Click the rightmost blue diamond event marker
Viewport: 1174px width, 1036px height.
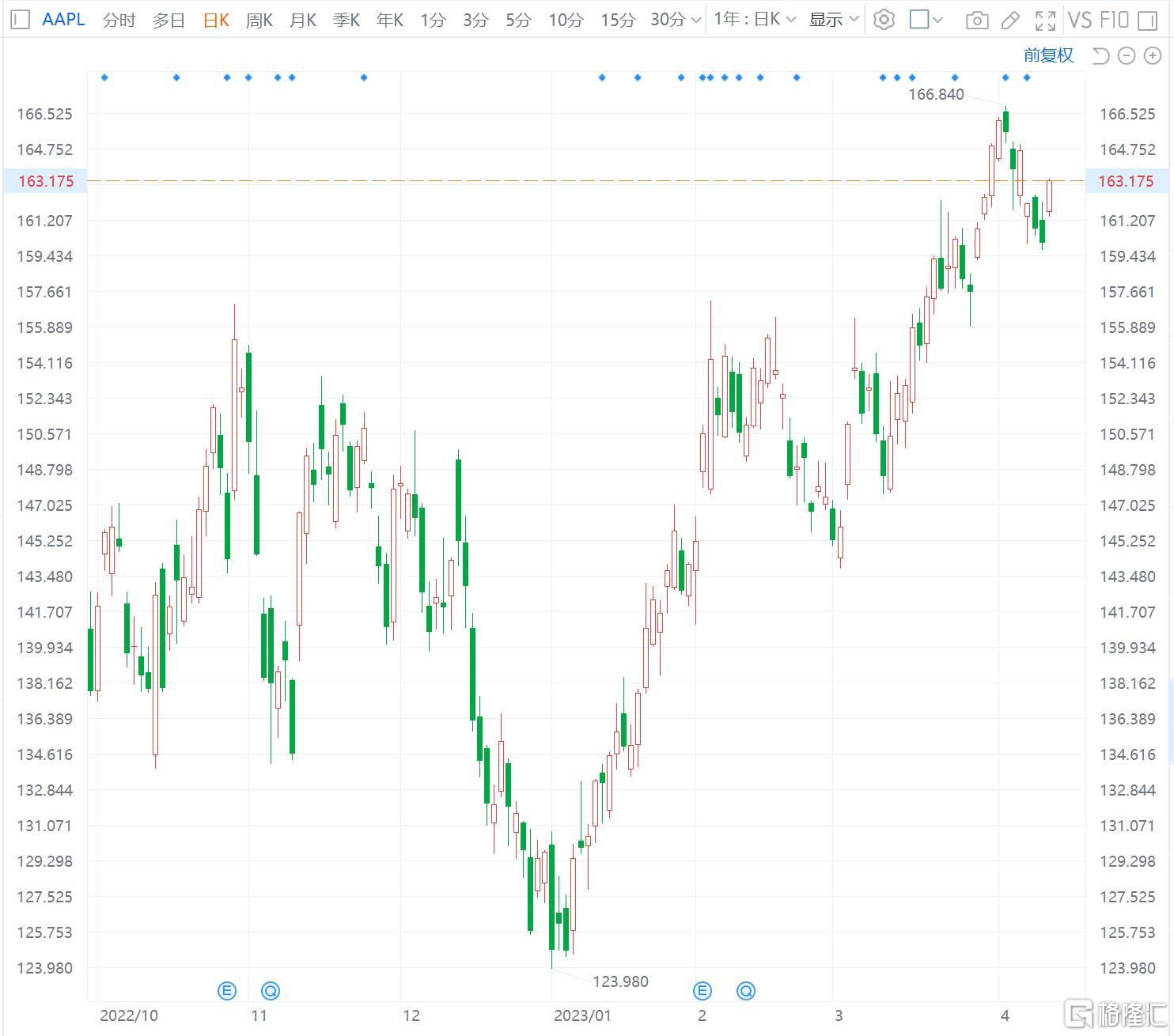[1027, 78]
